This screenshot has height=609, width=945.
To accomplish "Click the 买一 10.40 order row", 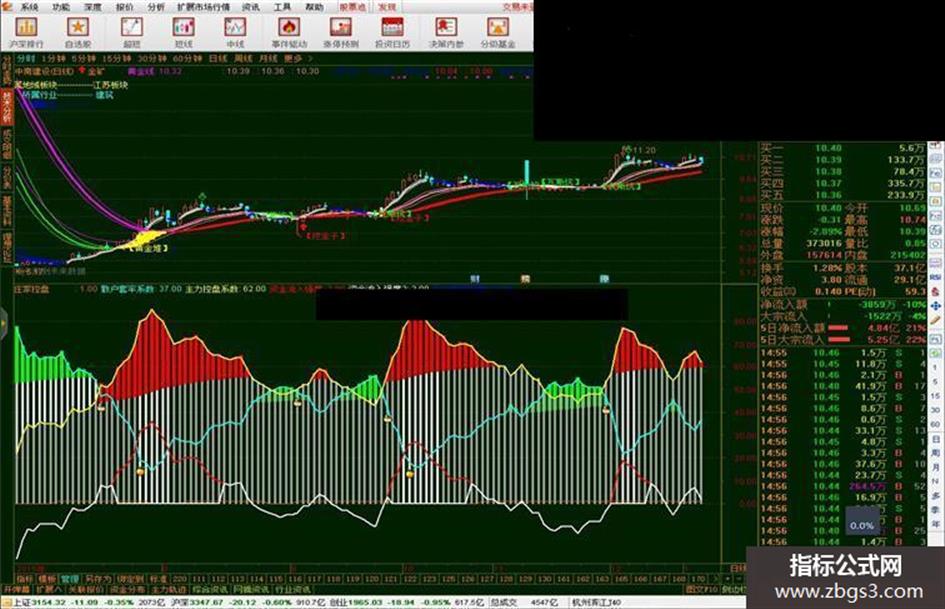I will [842, 148].
